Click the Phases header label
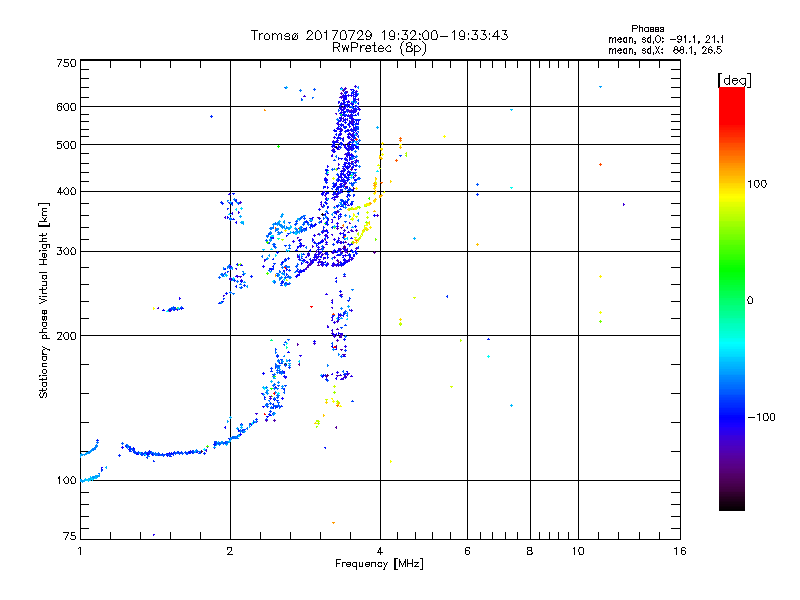 [x=647, y=29]
